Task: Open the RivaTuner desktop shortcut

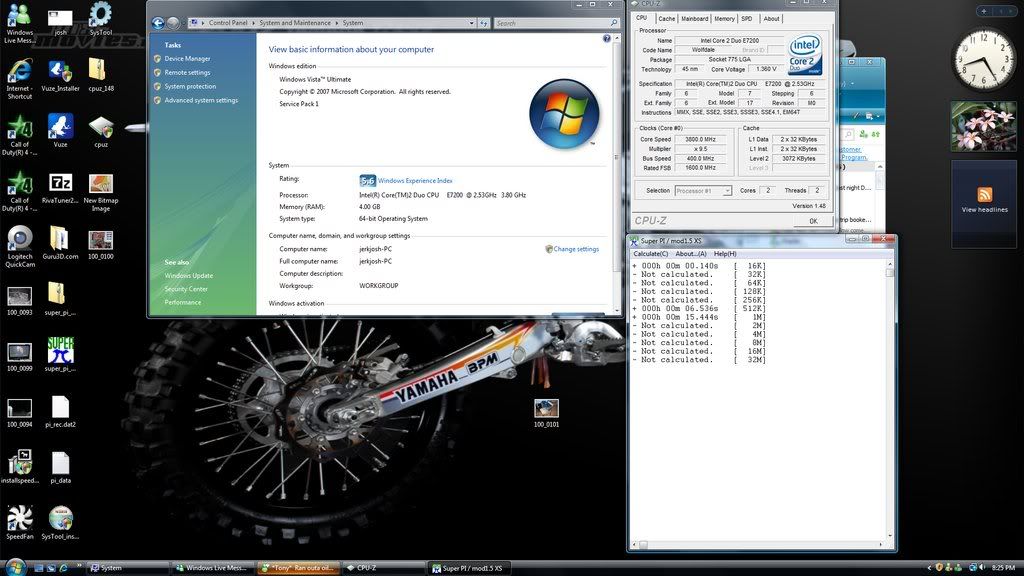Action: 60,188
